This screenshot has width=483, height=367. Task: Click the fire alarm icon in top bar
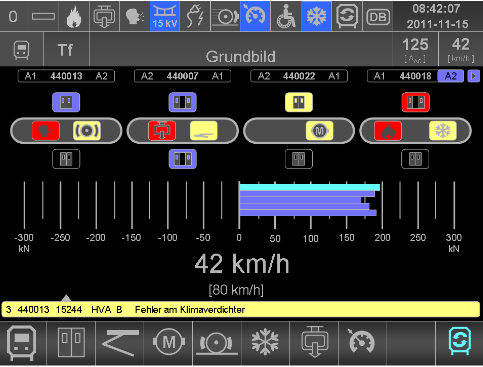(x=74, y=16)
